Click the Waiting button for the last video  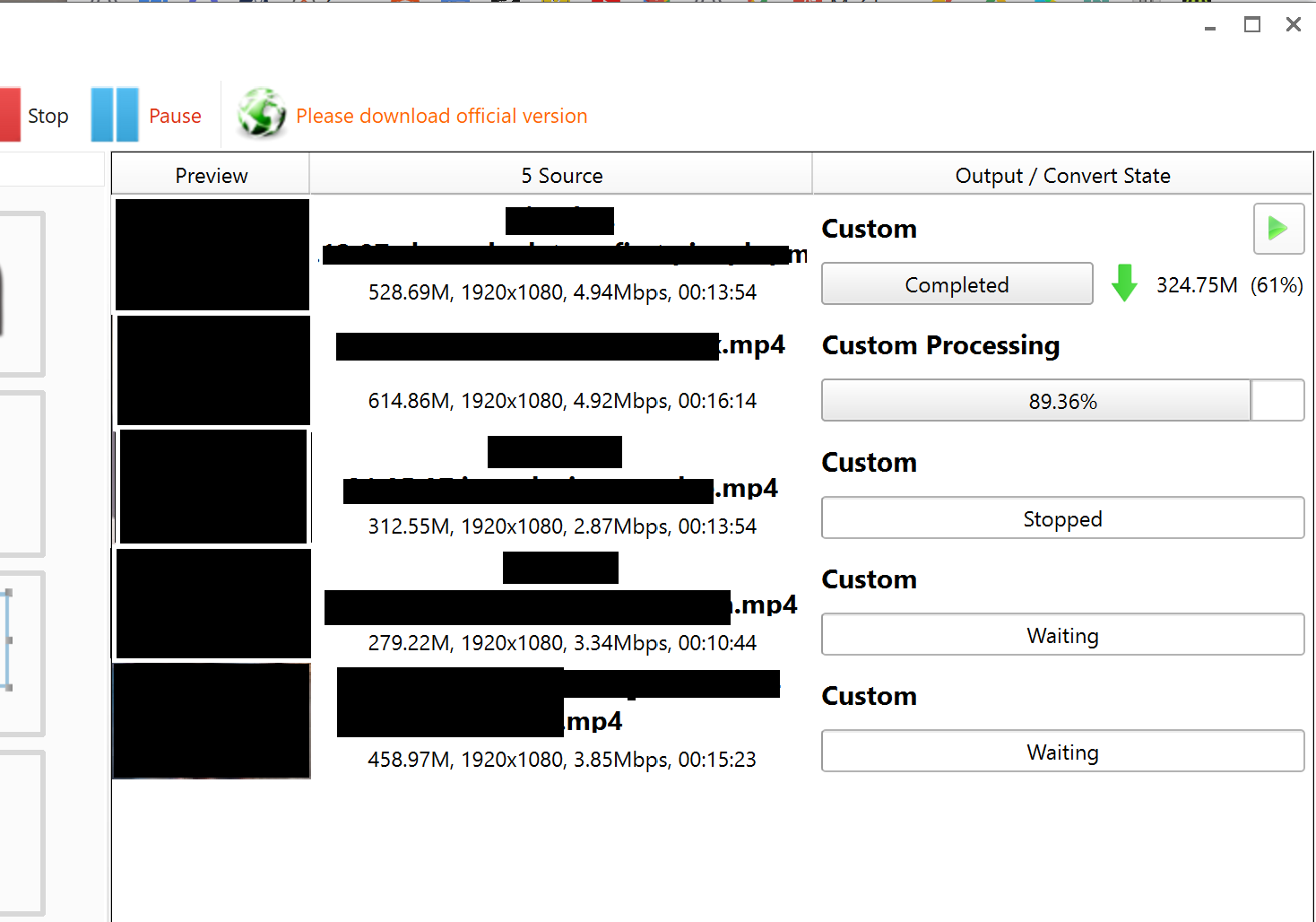point(1062,752)
